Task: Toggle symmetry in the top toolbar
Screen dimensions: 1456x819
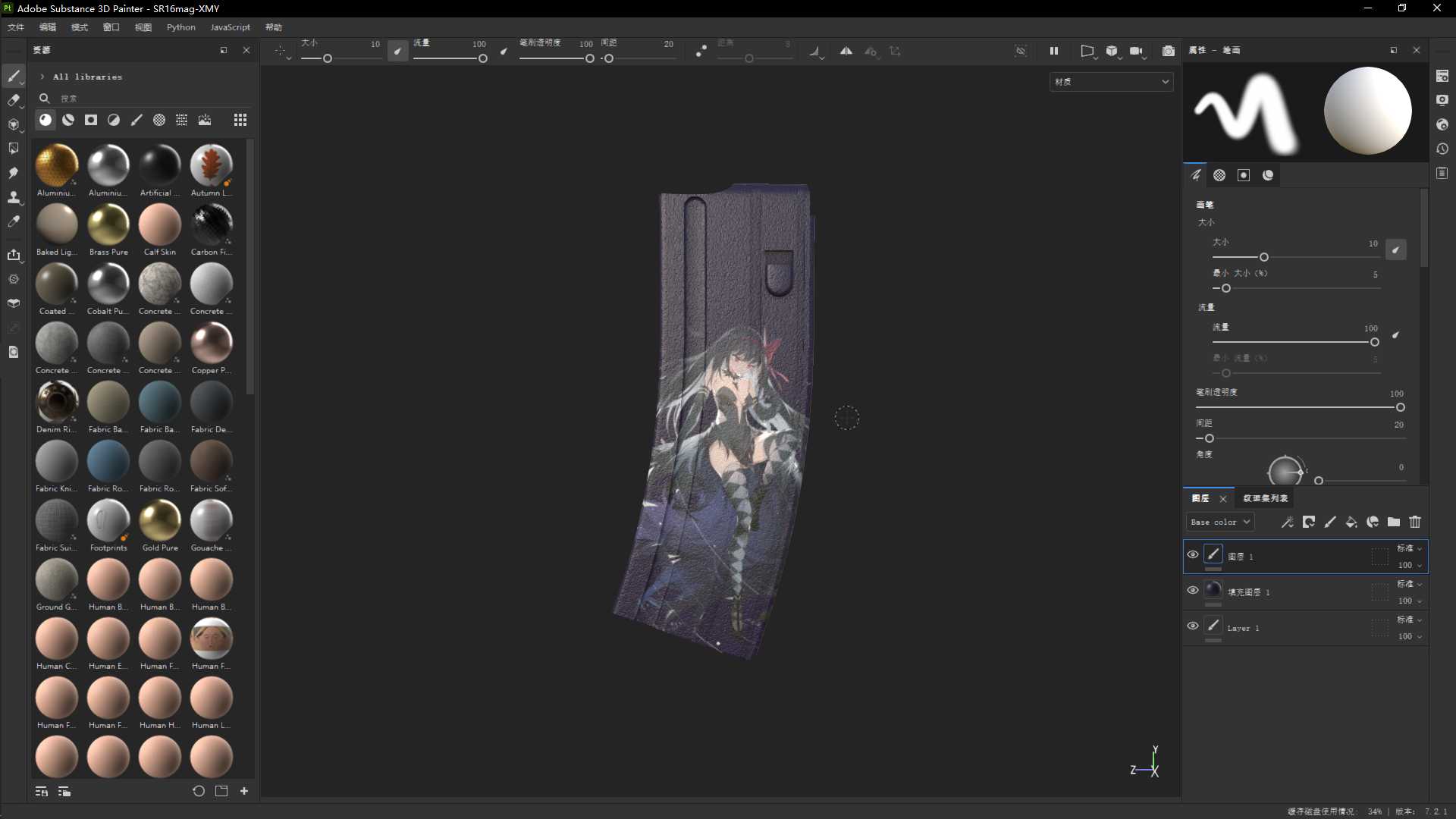Action: (846, 51)
